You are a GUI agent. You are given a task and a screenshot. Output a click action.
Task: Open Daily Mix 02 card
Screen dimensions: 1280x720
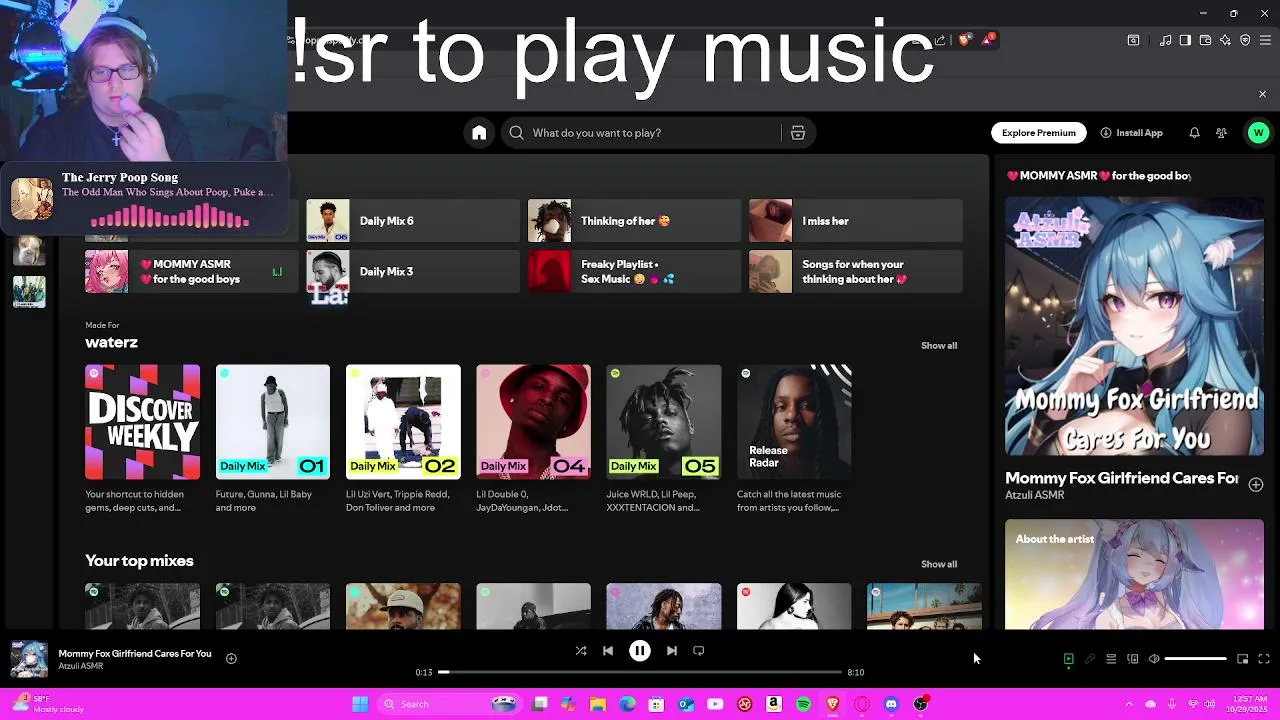tap(403, 440)
